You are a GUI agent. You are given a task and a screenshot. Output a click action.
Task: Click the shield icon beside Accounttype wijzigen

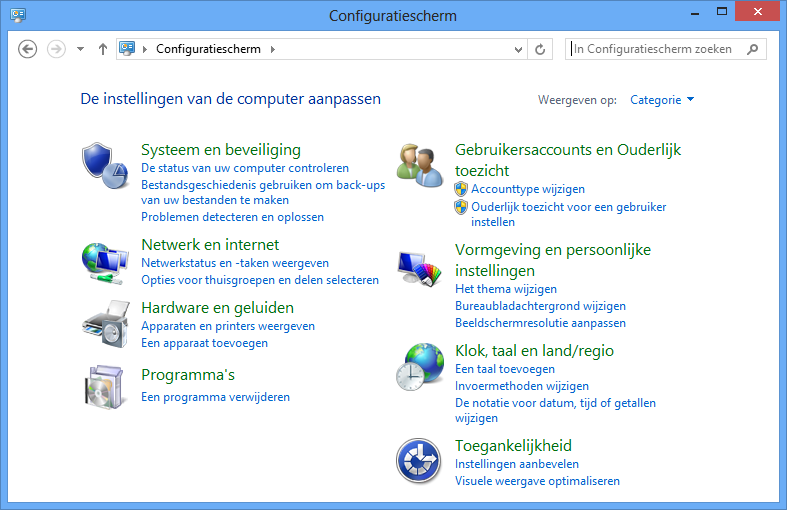[461, 189]
